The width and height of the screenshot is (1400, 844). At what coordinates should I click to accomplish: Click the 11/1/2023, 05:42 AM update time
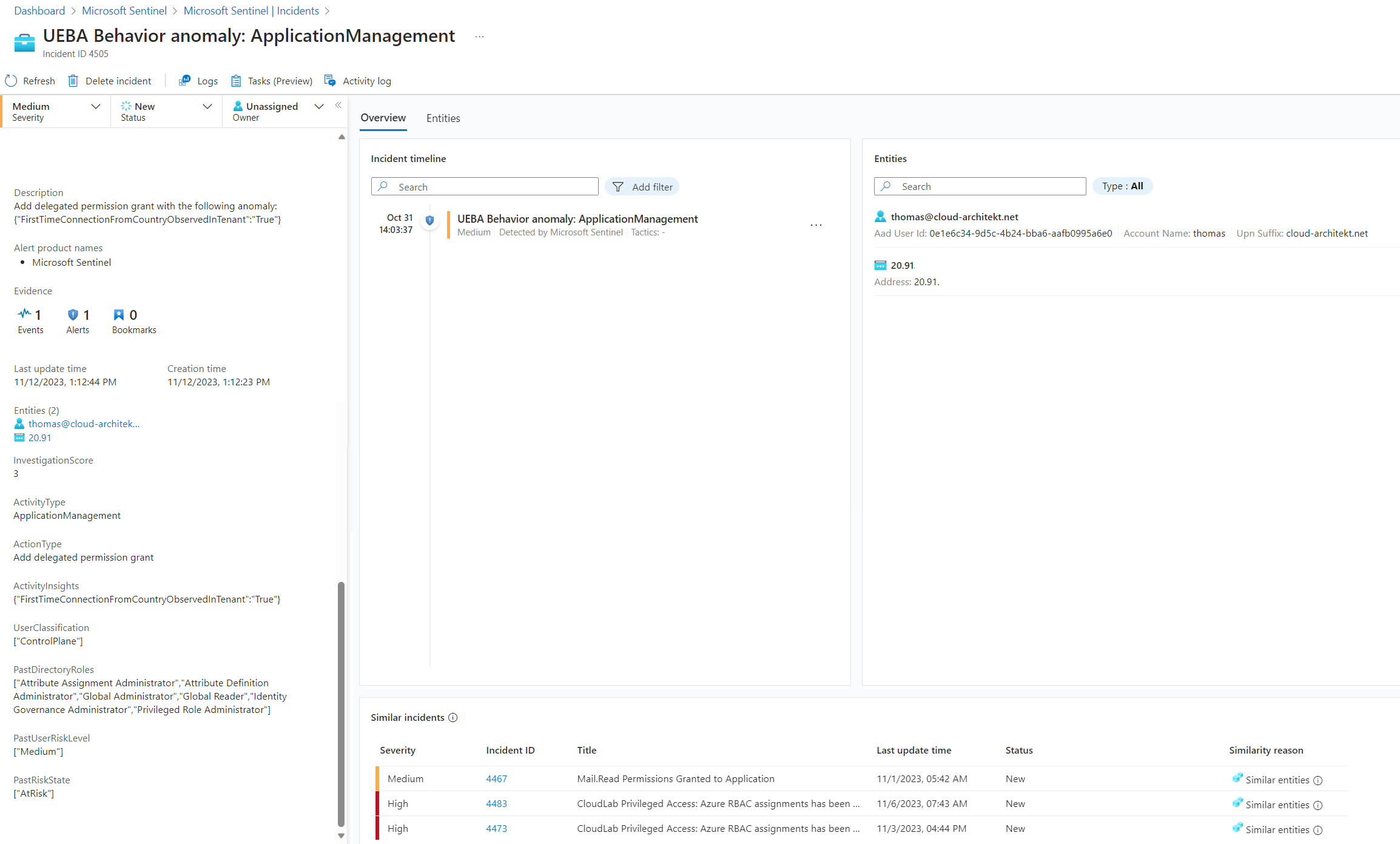pos(921,778)
